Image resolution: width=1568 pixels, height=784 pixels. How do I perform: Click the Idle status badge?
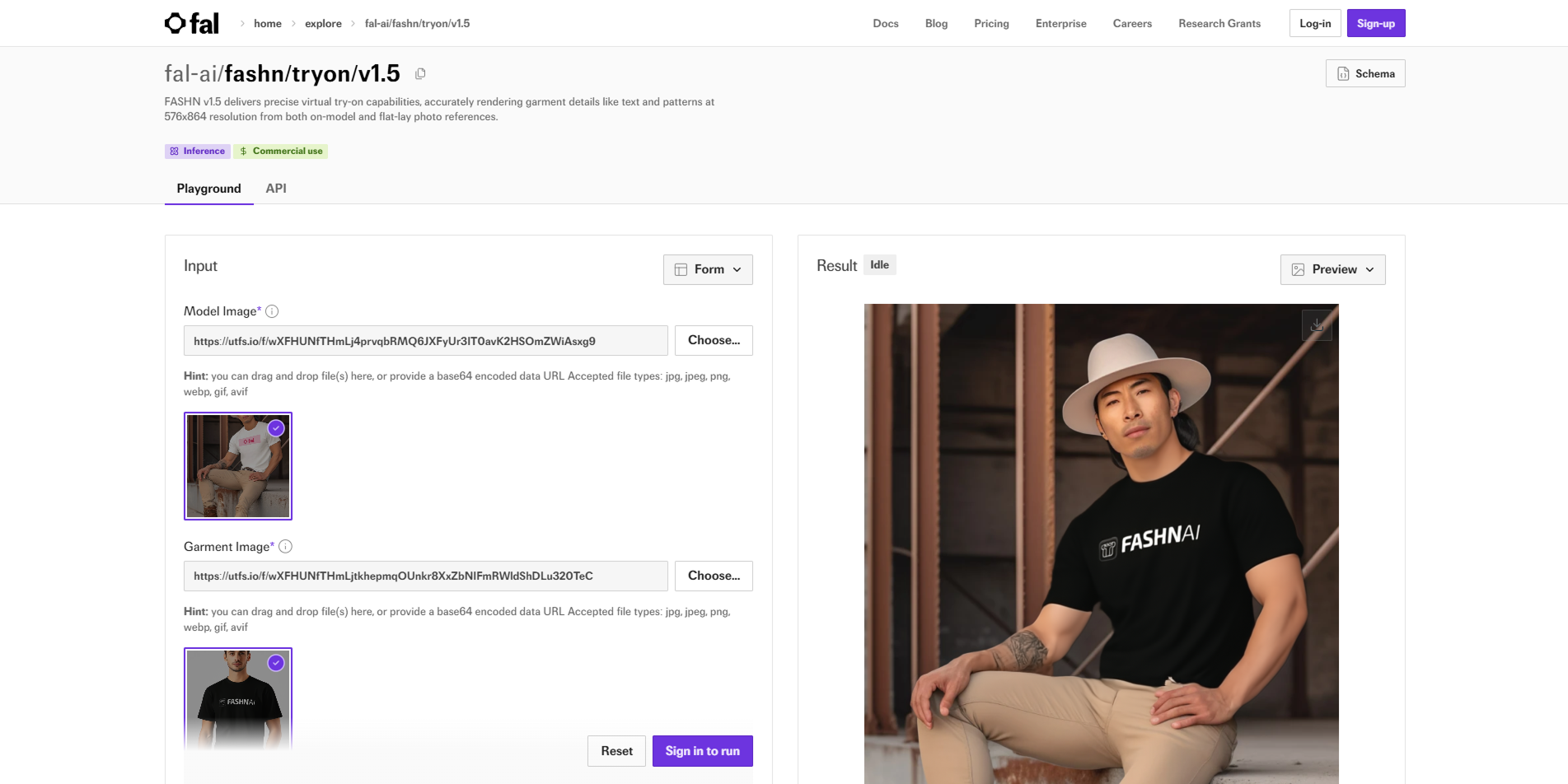click(x=879, y=265)
